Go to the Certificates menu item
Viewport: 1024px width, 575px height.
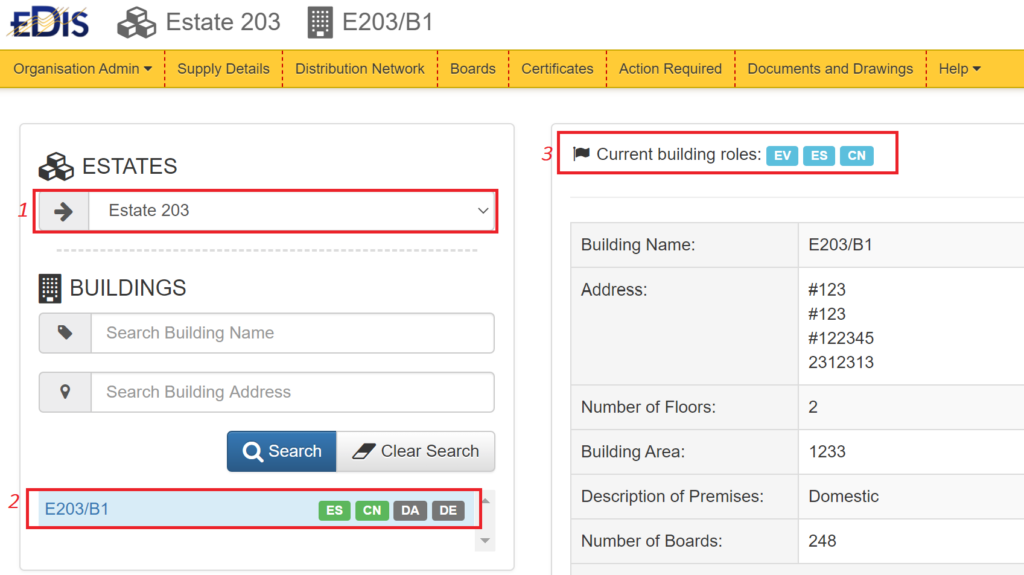pos(557,69)
